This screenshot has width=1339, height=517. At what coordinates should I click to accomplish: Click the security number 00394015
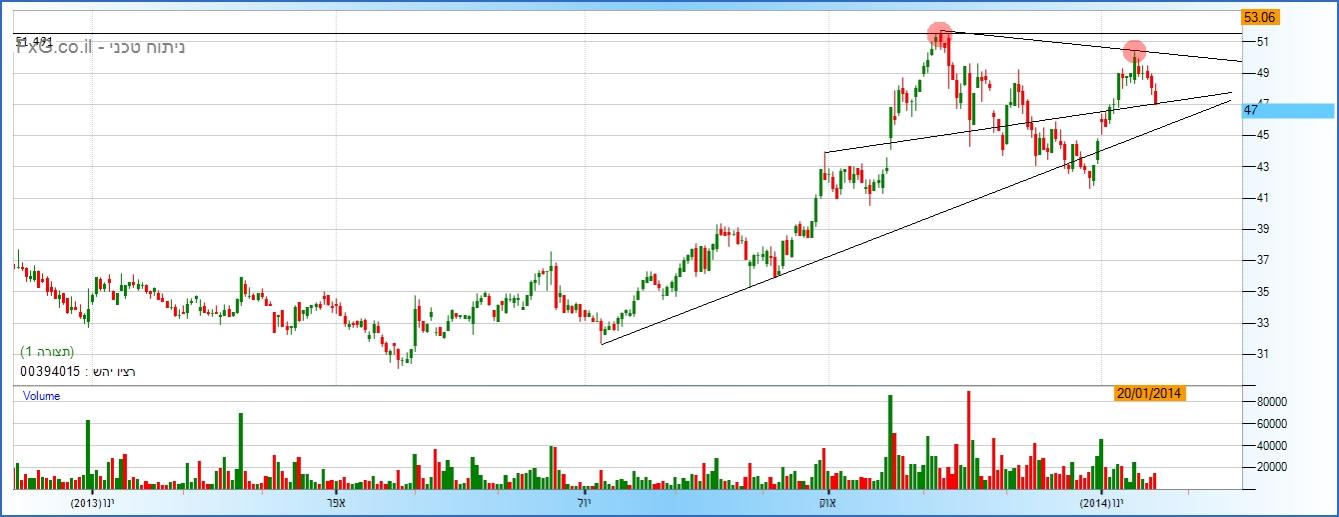click(50, 371)
